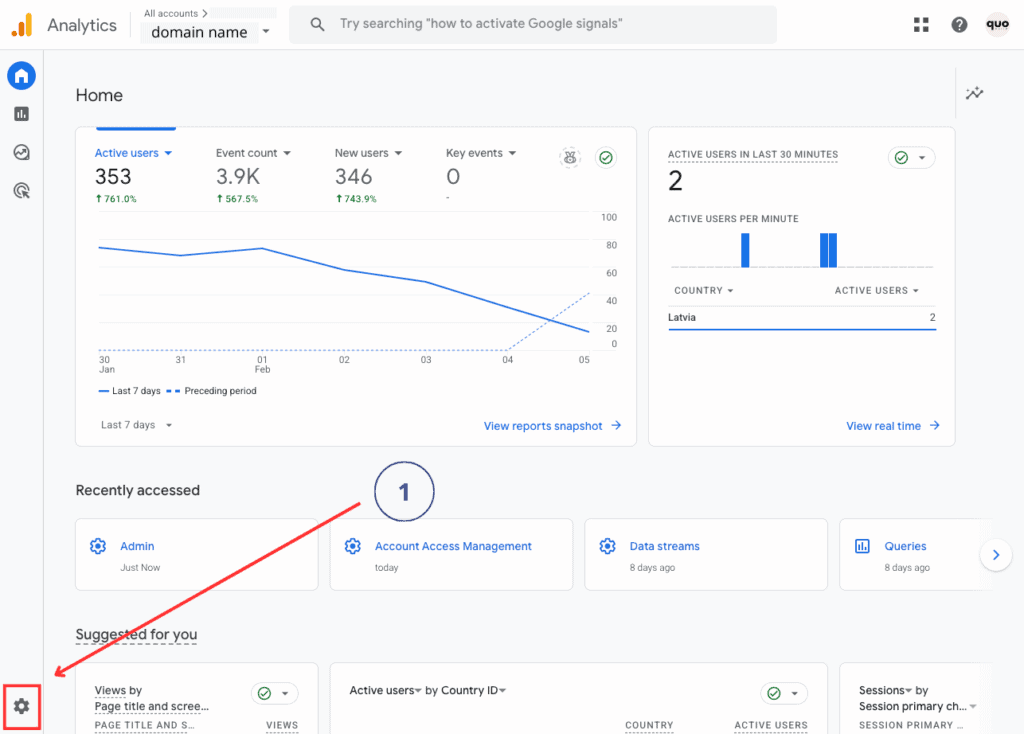
Task: Open the COUNTRY dimension dropdown in realtime card
Action: coord(703,291)
